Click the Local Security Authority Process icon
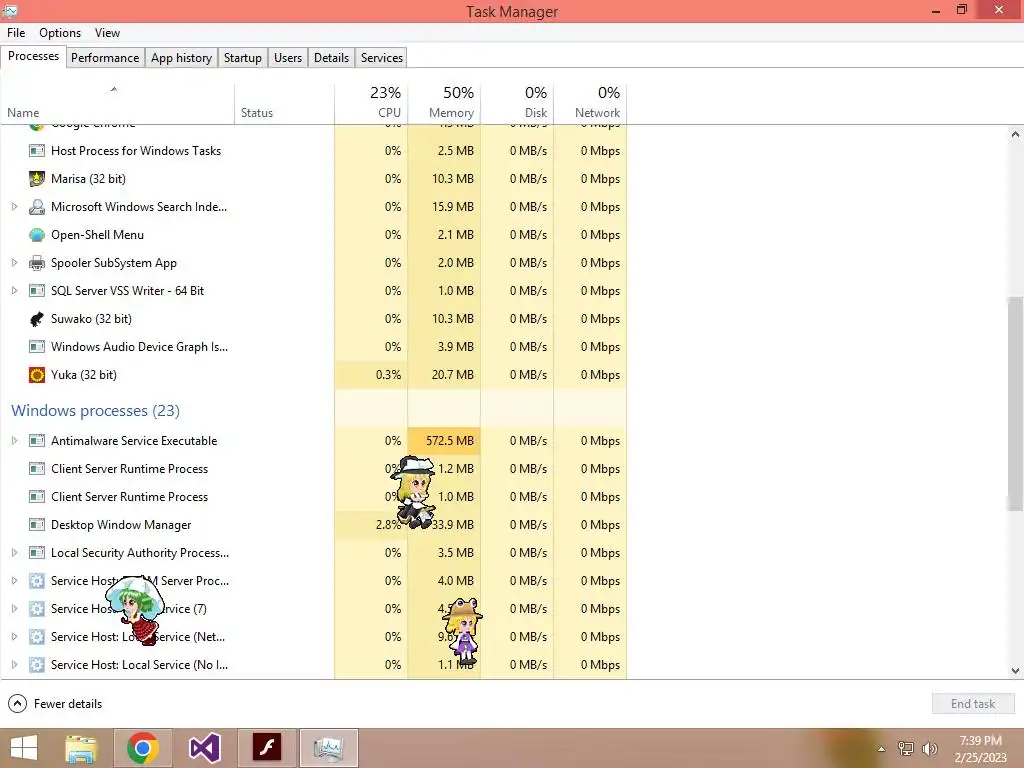Image resolution: width=1024 pixels, height=768 pixels. pos(37,552)
